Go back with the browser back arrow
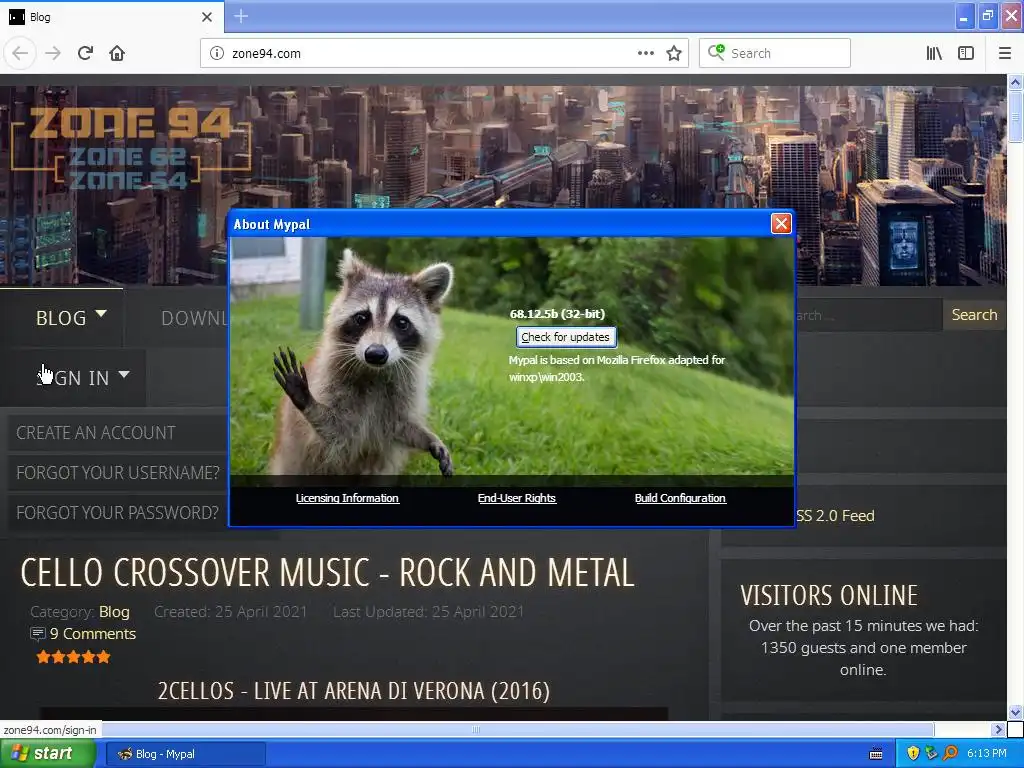 20,54
